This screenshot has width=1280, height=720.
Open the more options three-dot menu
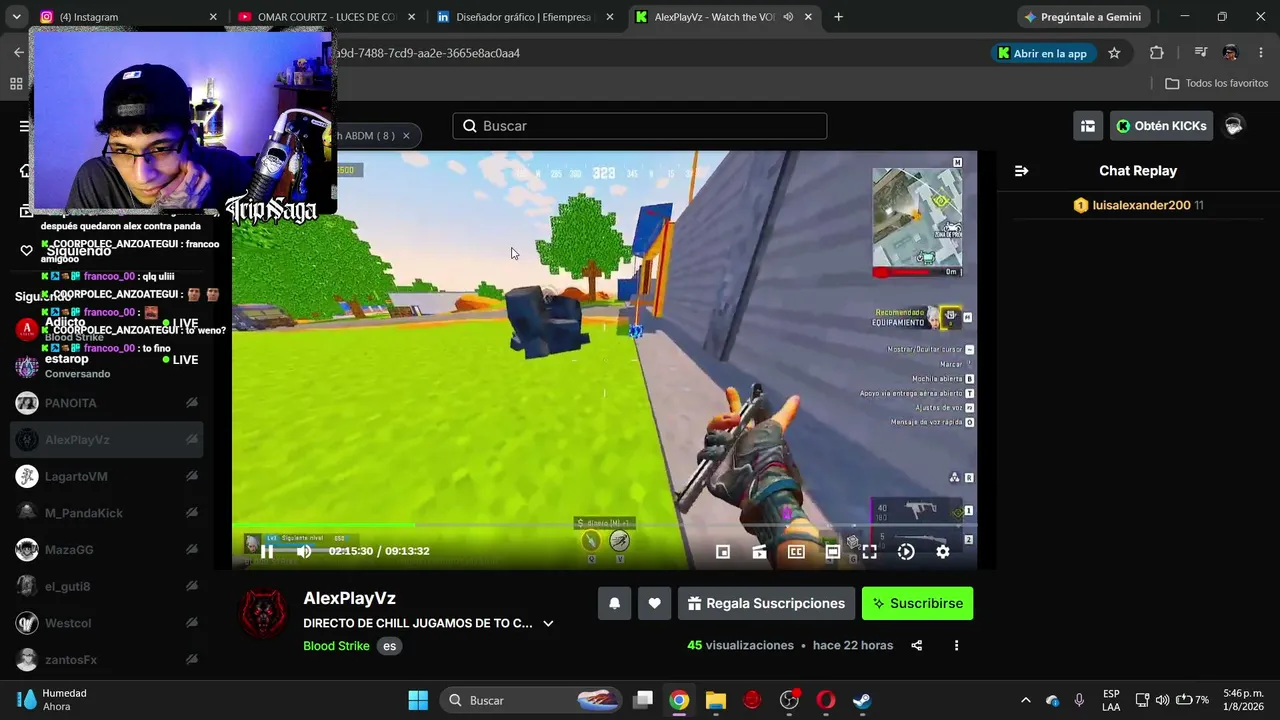click(956, 645)
